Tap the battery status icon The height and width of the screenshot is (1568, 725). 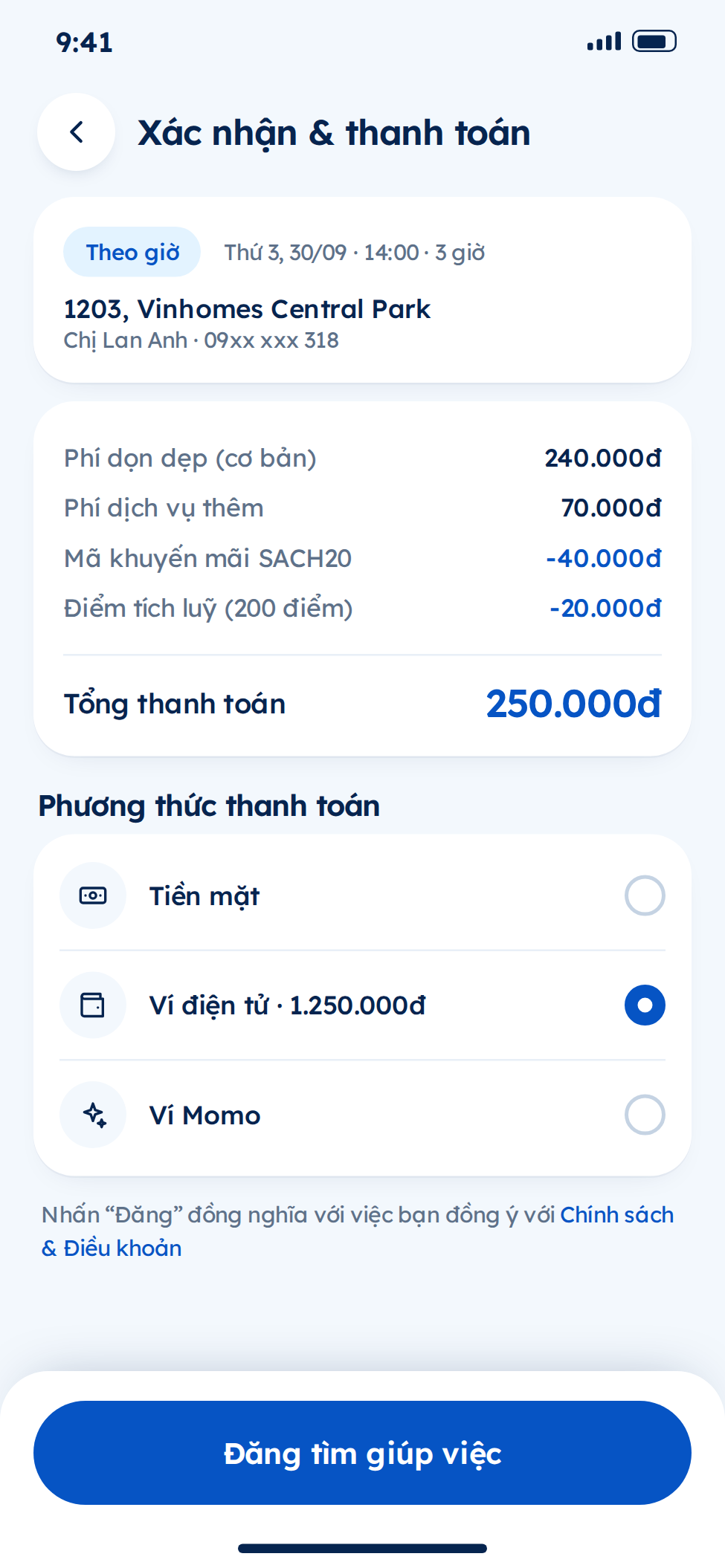pyautogui.click(x=654, y=42)
